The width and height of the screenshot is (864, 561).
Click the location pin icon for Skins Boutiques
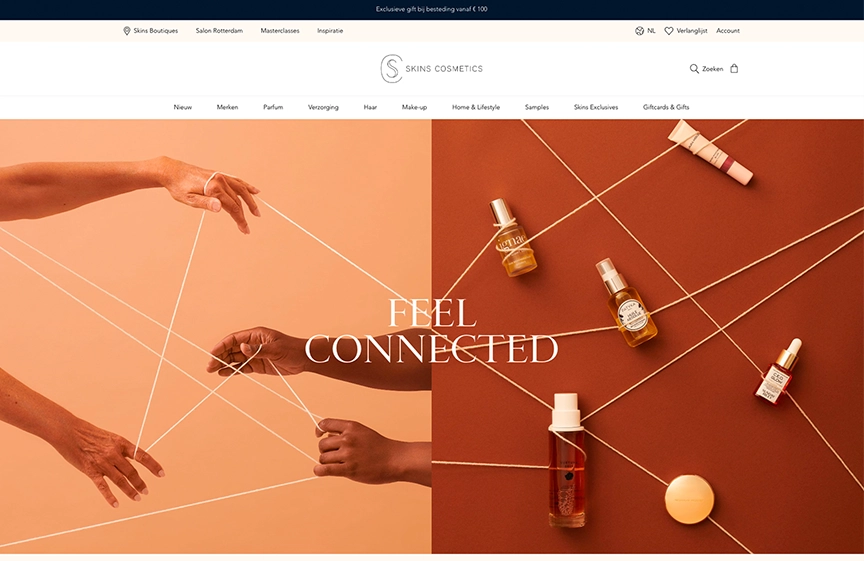point(127,31)
